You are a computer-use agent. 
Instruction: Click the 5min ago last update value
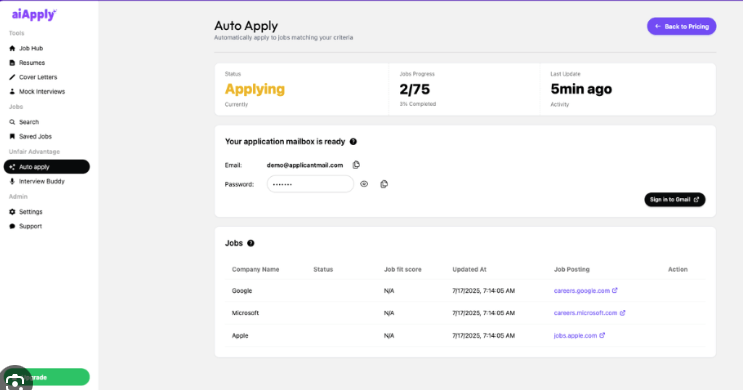click(581, 89)
